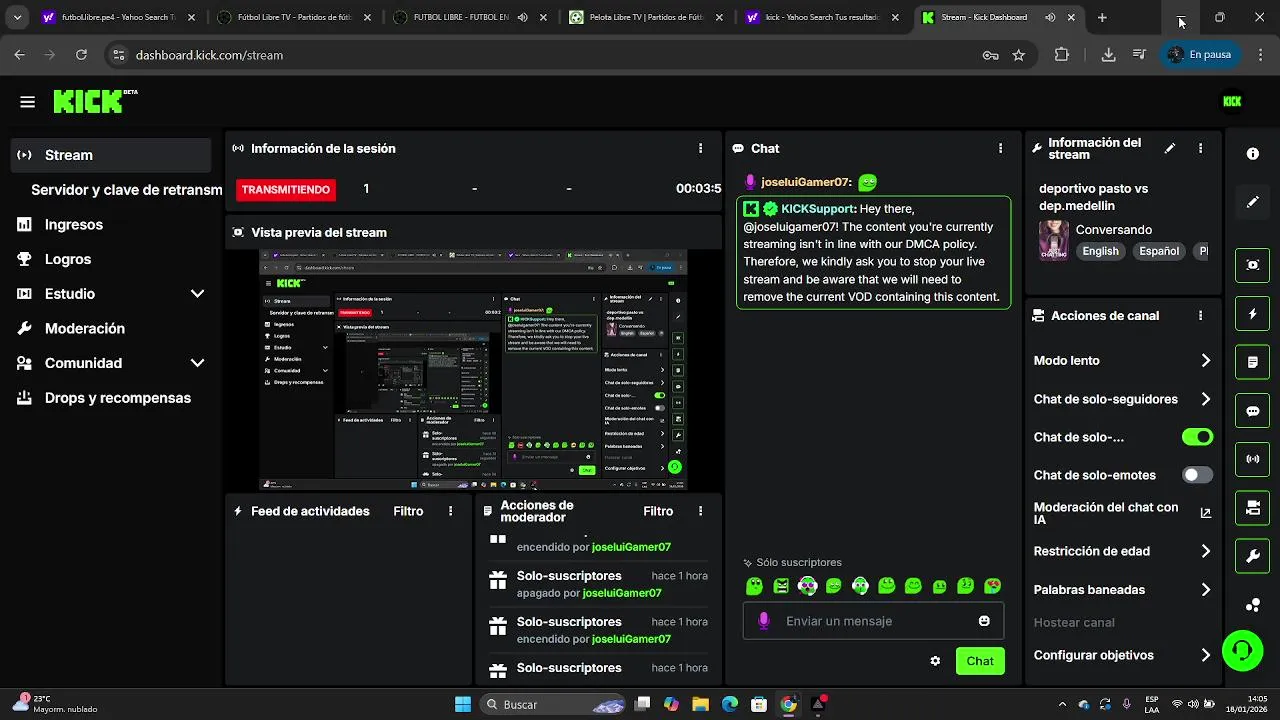Click the KICK Beta logo
The image size is (1280, 720).
(x=95, y=101)
